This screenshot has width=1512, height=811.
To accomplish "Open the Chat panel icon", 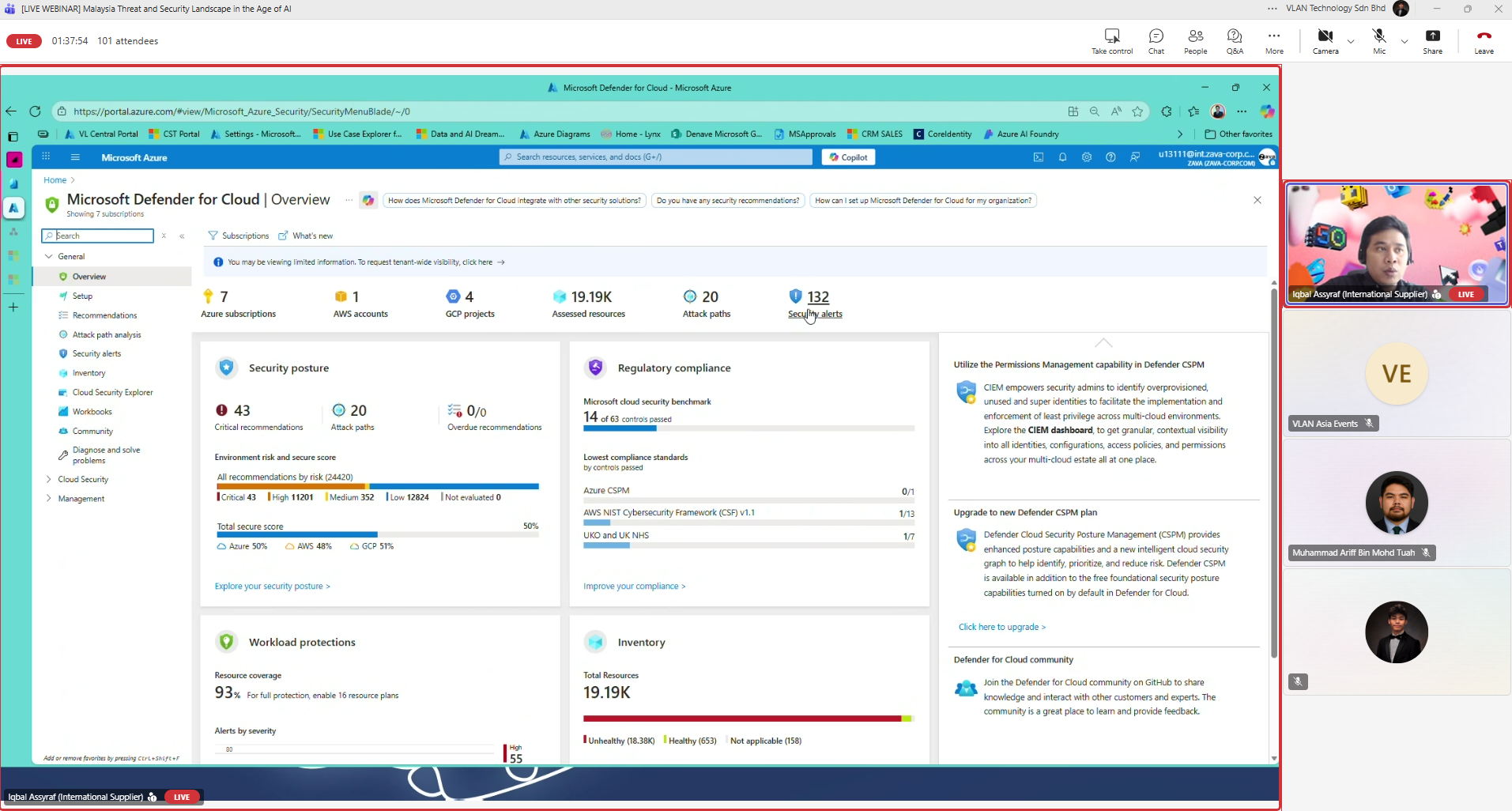I will coord(1156,37).
